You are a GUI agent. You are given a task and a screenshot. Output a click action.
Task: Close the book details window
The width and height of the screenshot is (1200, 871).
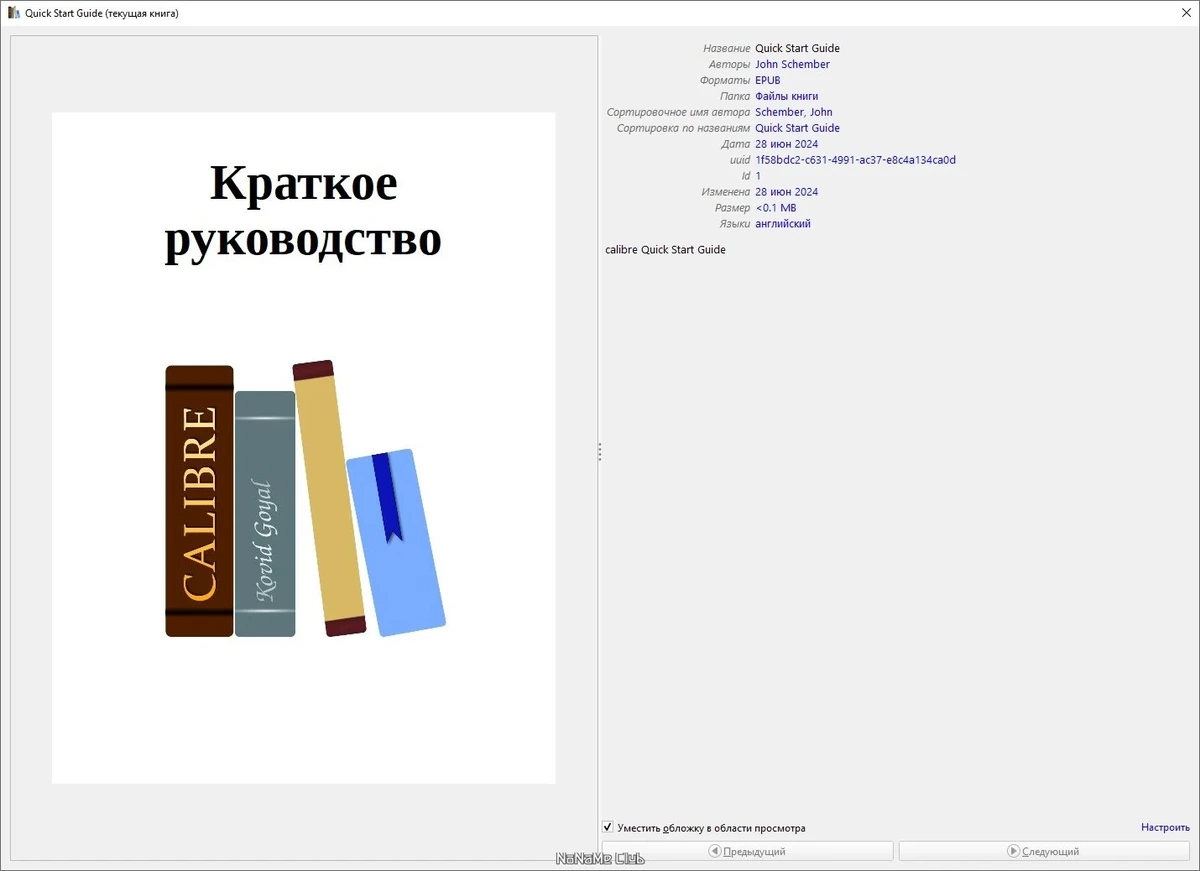point(1186,13)
